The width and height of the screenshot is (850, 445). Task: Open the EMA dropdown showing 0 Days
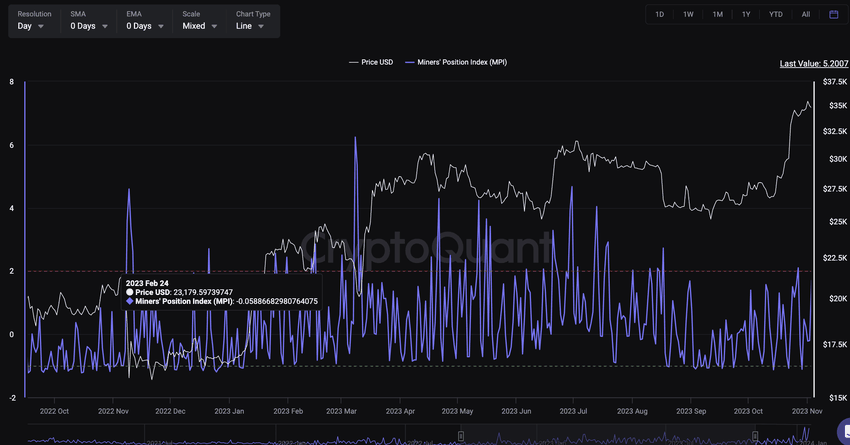coord(145,26)
